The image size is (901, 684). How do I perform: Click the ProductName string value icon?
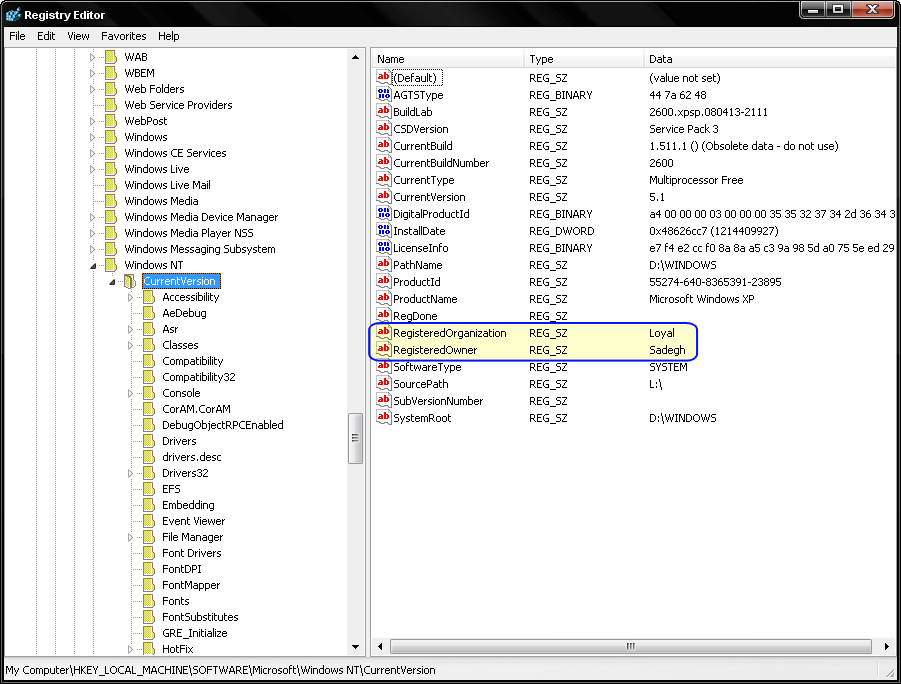pos(383,299)
